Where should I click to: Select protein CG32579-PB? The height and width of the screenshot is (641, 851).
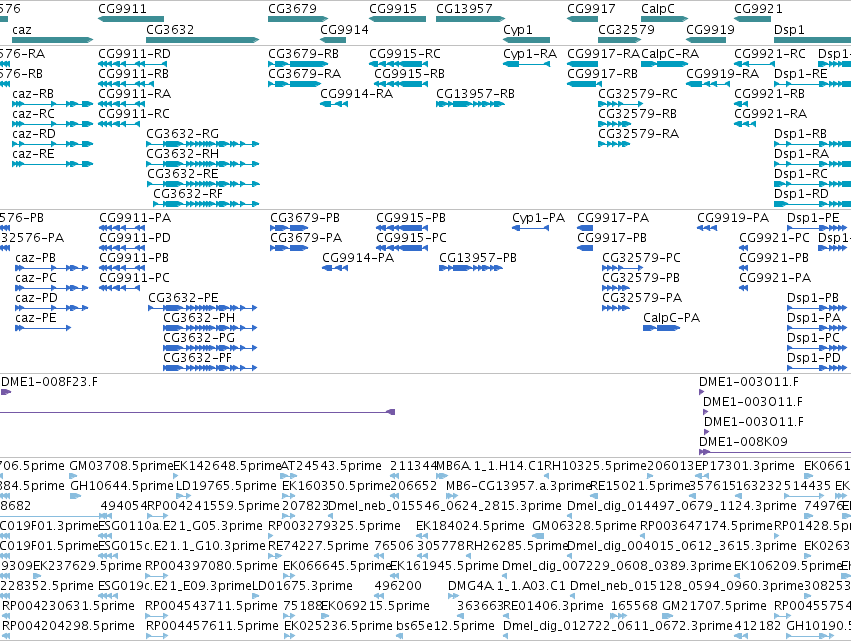641,277
